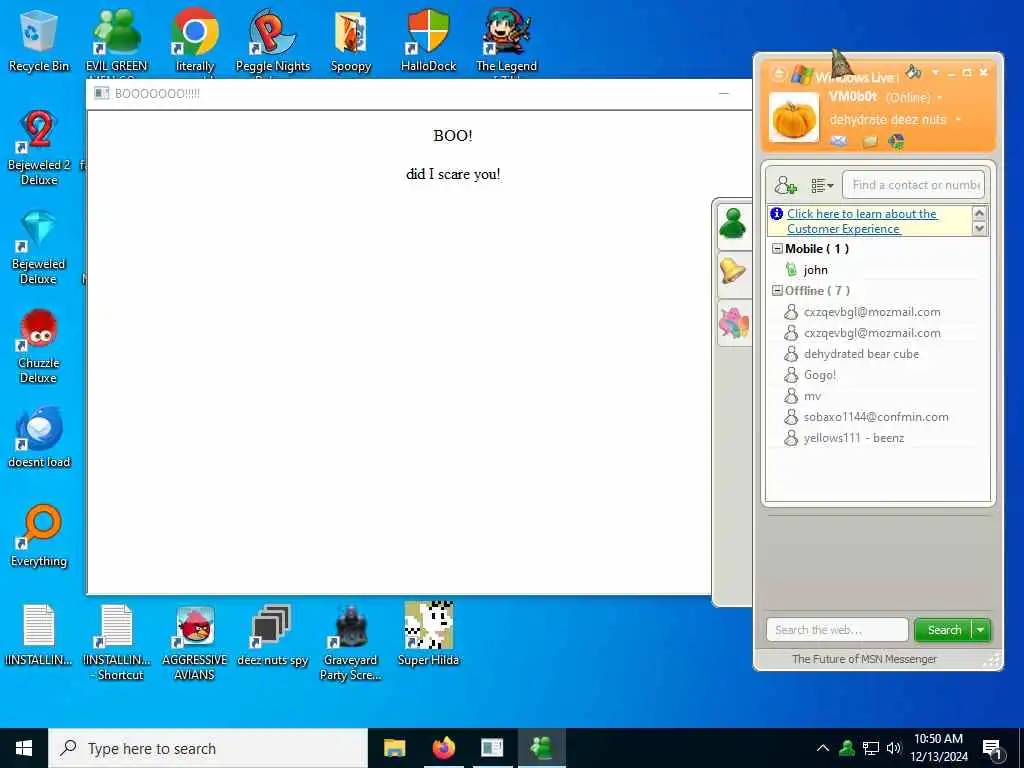
Task: Collapse the Mobile contact group
Action: point(777,249)
